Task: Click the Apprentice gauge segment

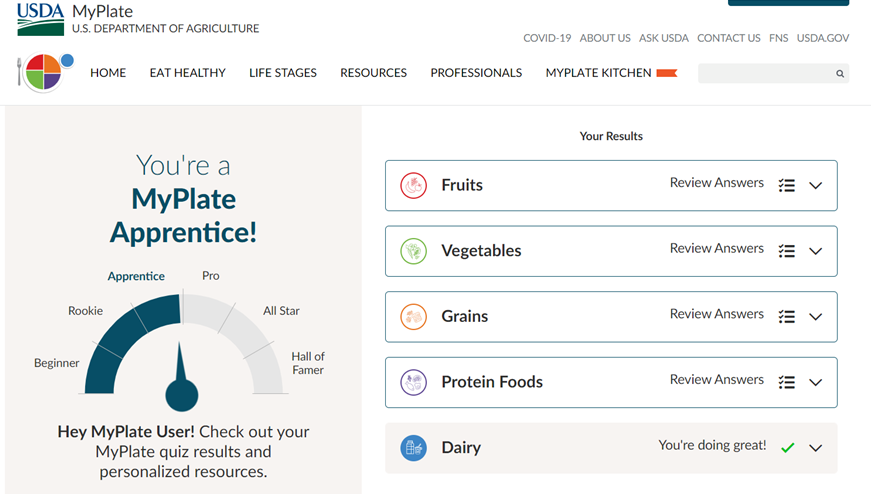Action: click(155, 313)
